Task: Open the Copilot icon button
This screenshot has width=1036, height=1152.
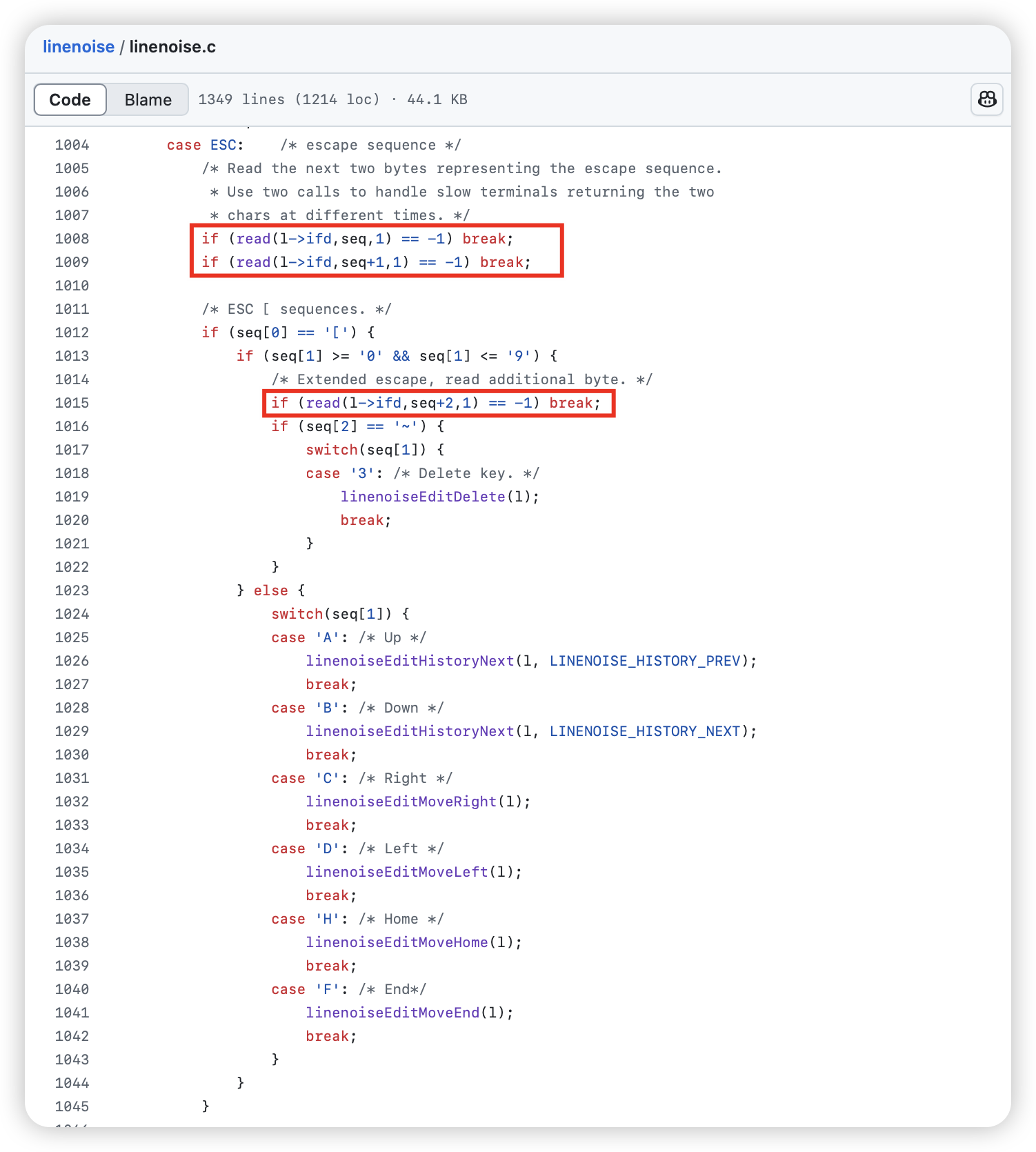Action: [987, 99]
